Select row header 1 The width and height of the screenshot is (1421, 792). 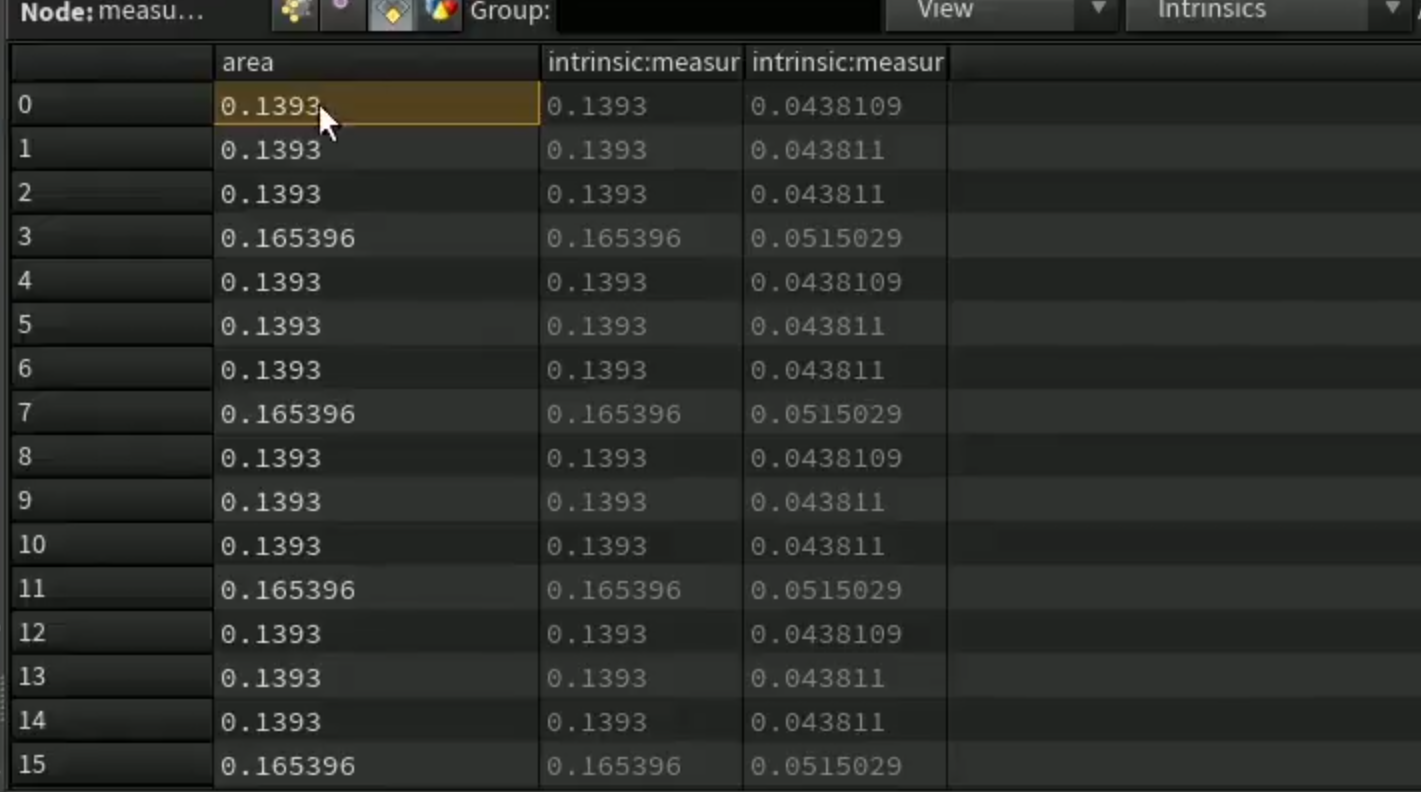click(x=112, y=148)
